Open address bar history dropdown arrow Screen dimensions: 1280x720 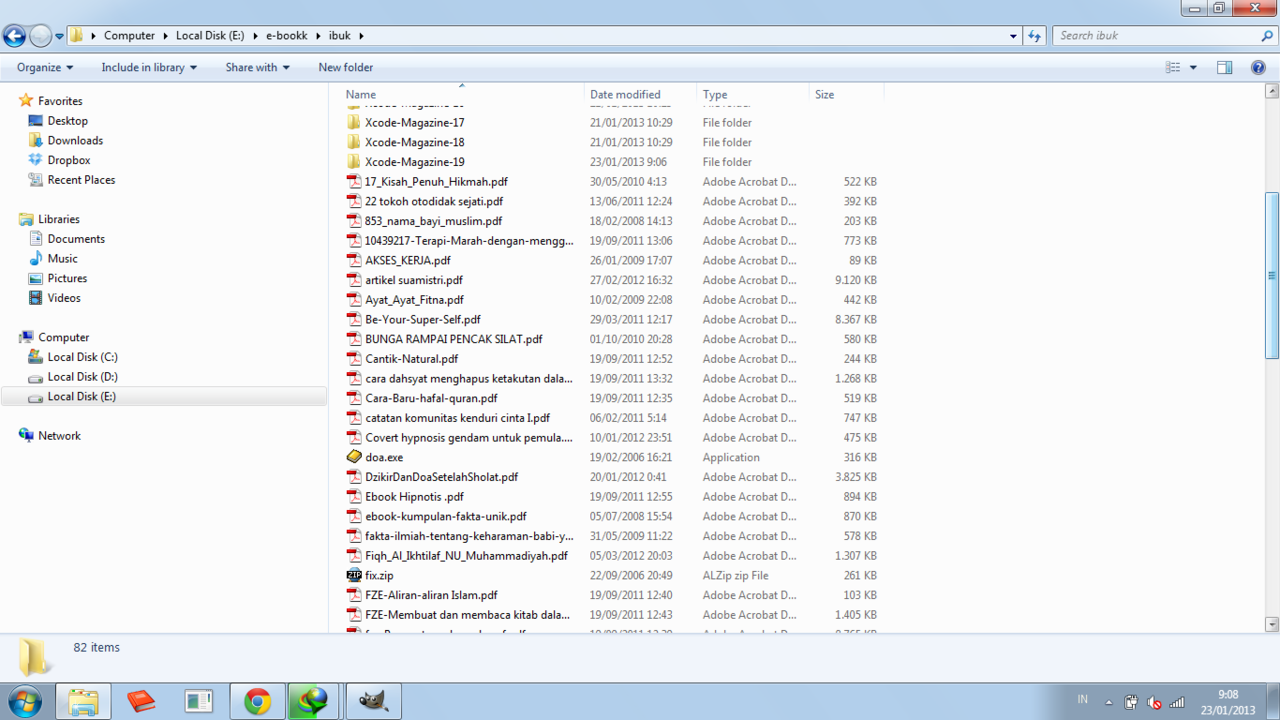[1014, 35]
